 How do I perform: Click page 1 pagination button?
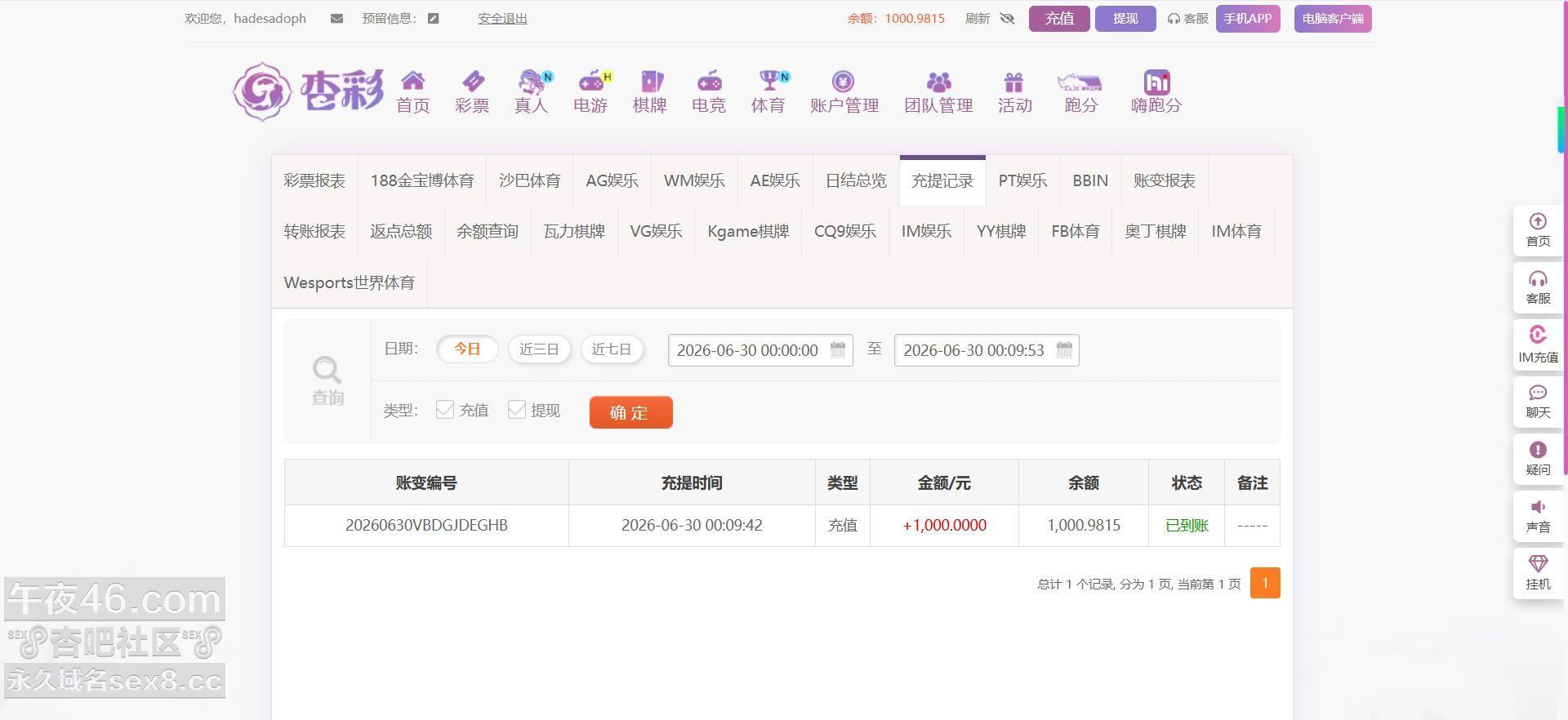pos(1265,583)
